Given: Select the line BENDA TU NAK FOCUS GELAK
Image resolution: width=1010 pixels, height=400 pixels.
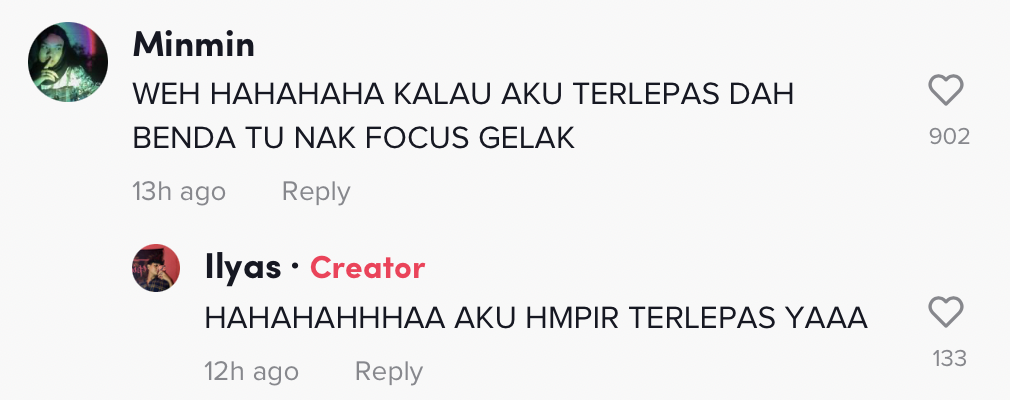Looking at the screenshot, I should point(354,139).
